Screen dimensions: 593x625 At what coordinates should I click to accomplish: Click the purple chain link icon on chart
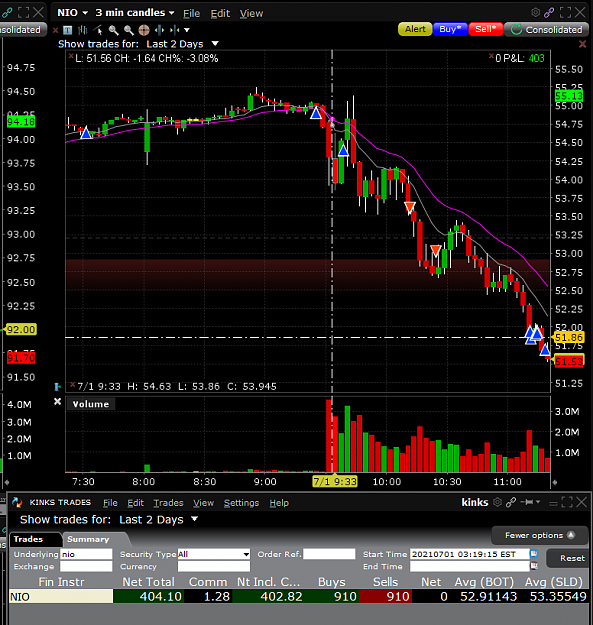tap(549, 12)
